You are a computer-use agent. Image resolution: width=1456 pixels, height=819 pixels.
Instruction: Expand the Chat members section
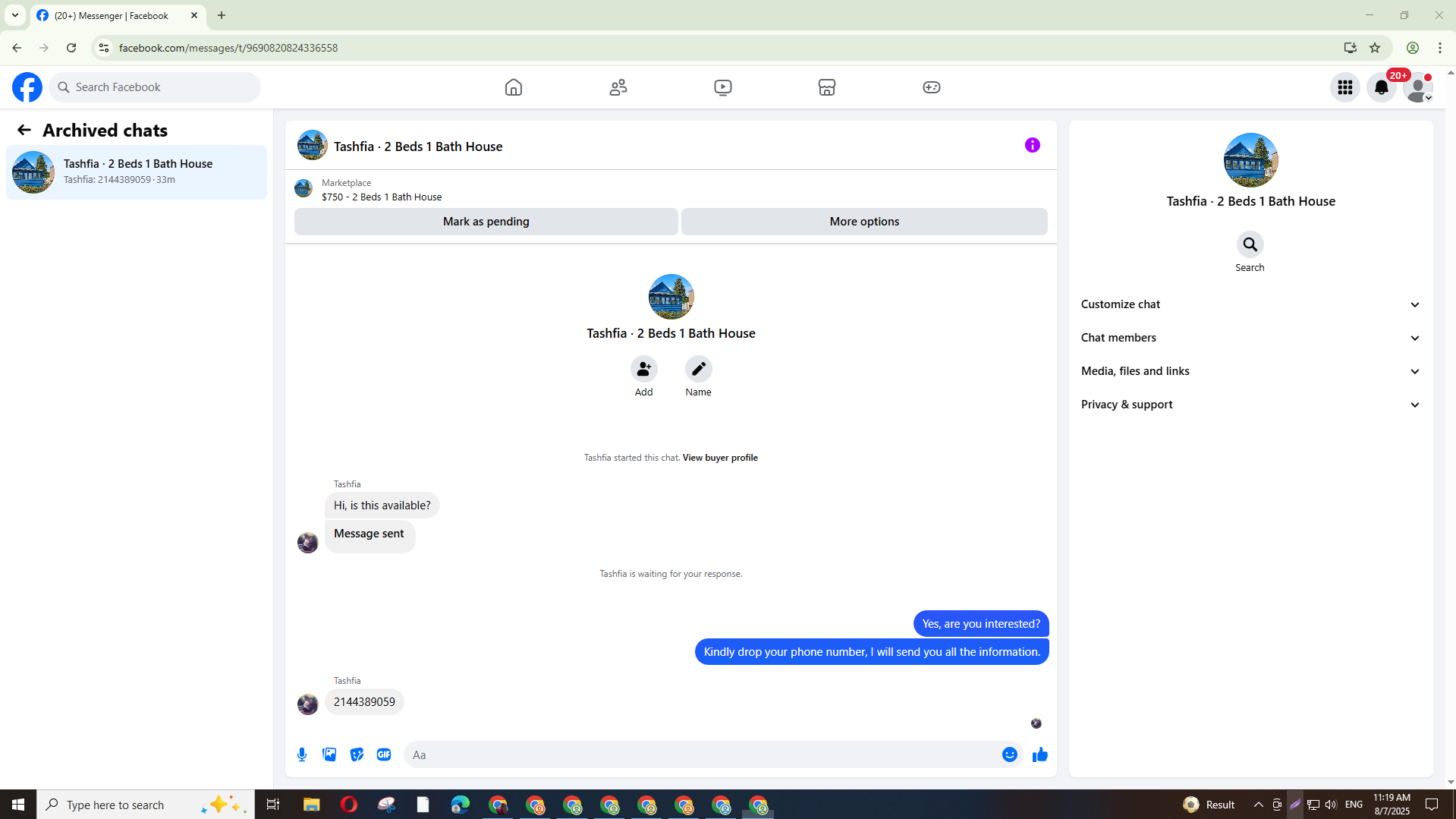tap(1250, 338)
